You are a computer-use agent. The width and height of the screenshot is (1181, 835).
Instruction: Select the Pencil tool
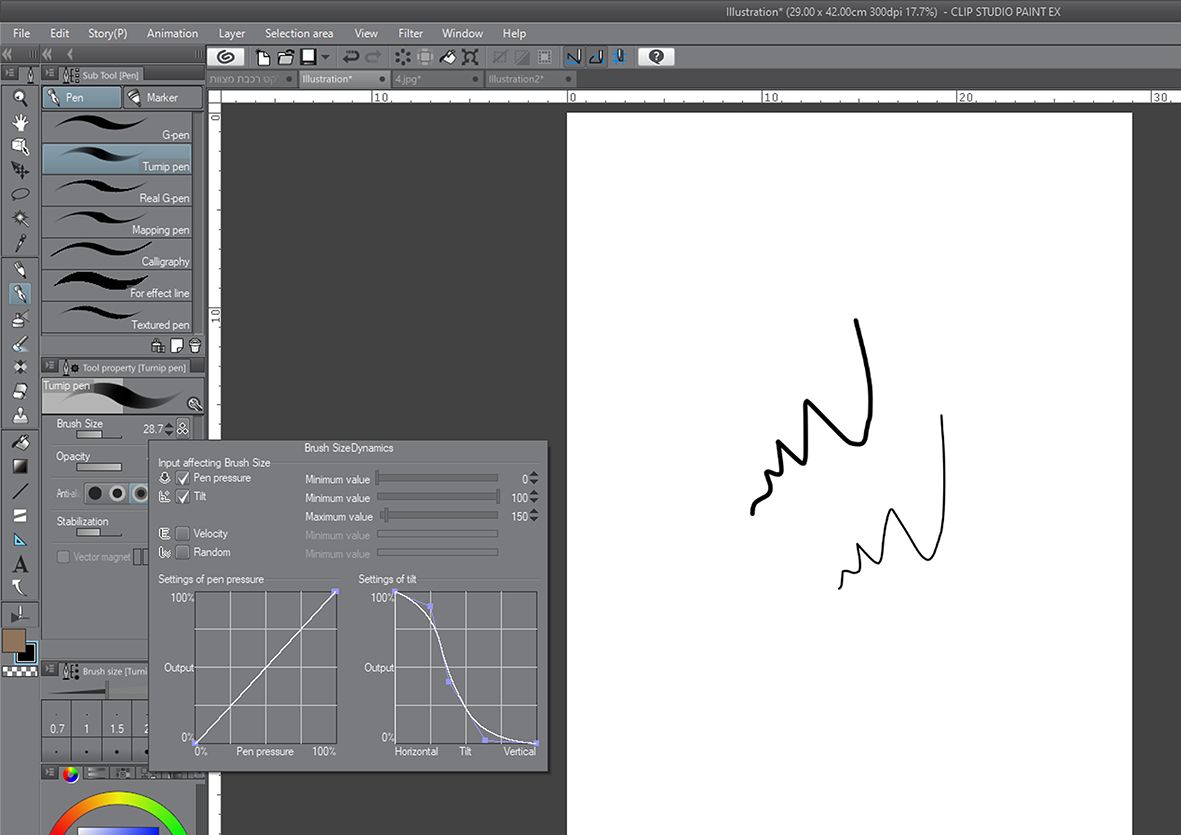click(x=20, y=270)
